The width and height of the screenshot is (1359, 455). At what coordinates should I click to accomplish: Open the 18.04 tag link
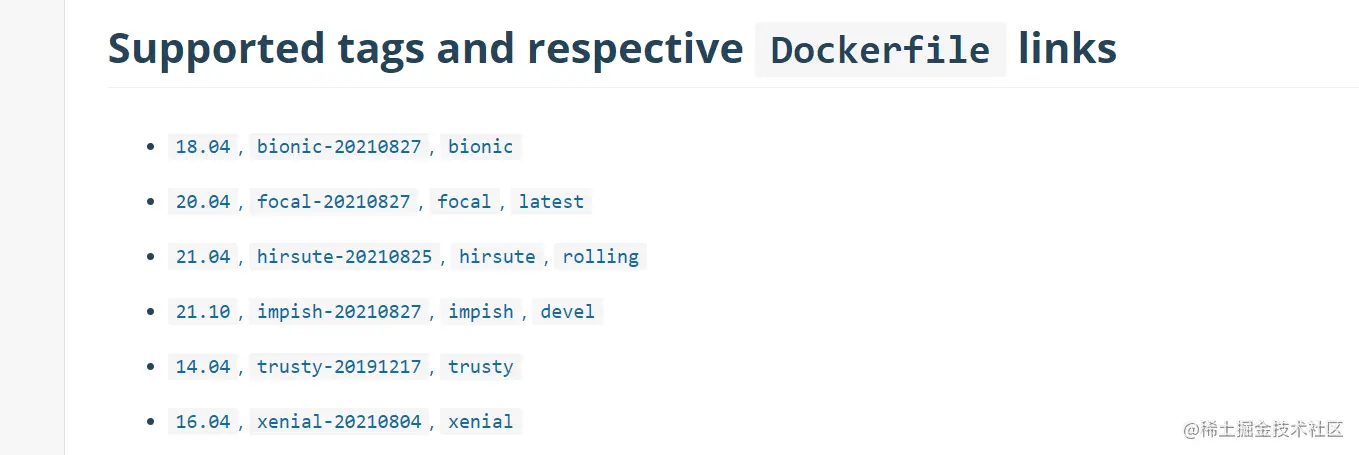pyautogui.click(x=203, y=147)
